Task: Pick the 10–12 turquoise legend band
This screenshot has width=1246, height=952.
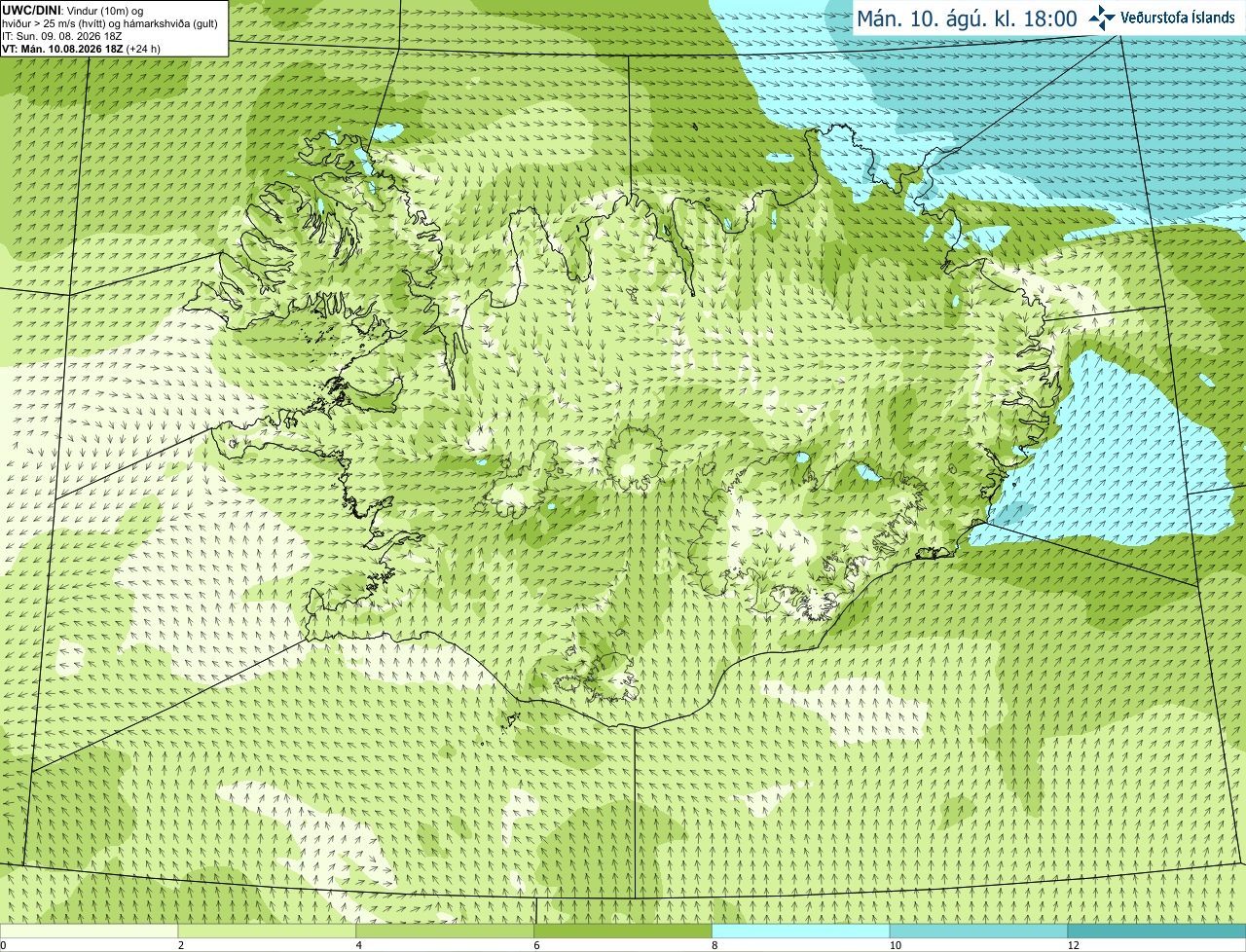Action: coord(978,932)
